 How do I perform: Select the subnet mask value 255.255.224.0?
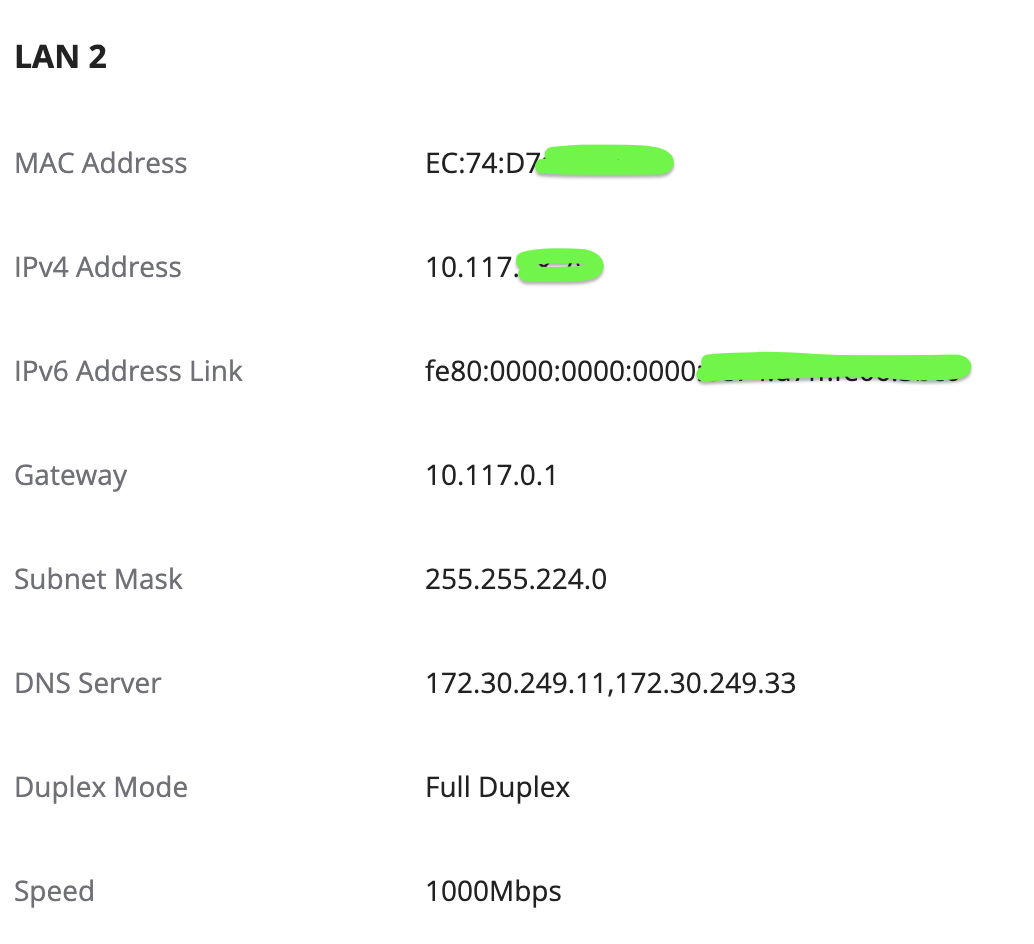(516, 579)
